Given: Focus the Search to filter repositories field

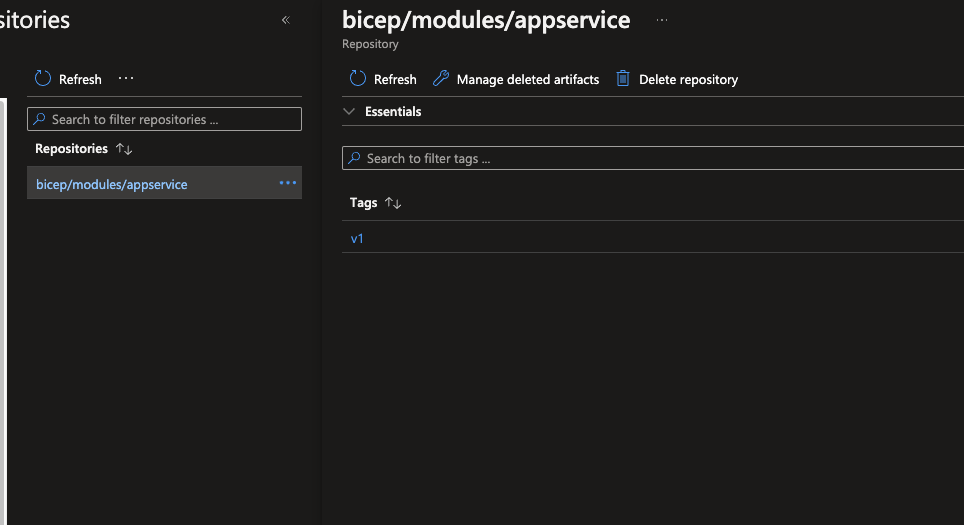Looking at the screenshot, I should [164, 119].
